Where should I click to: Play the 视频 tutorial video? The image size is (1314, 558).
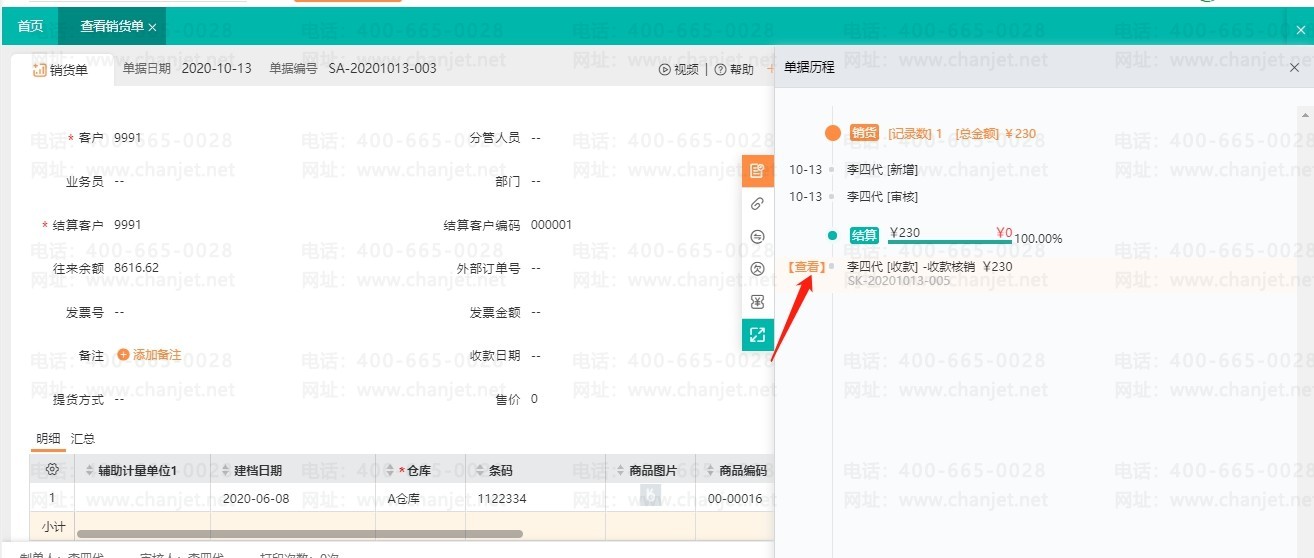click(x=679, y=70)
